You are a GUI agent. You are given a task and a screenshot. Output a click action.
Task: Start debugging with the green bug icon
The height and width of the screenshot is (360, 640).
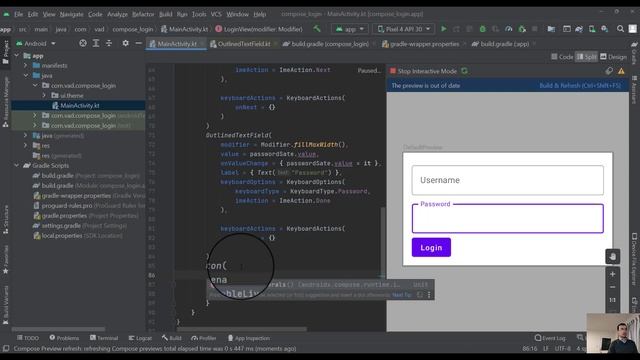pyautogui.click(x=482, y=29)
